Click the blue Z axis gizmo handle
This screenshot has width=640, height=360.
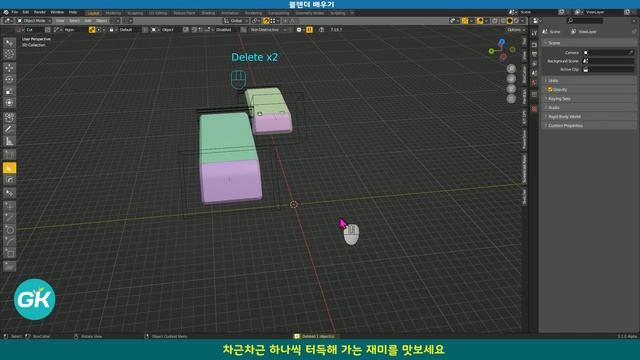502,42
